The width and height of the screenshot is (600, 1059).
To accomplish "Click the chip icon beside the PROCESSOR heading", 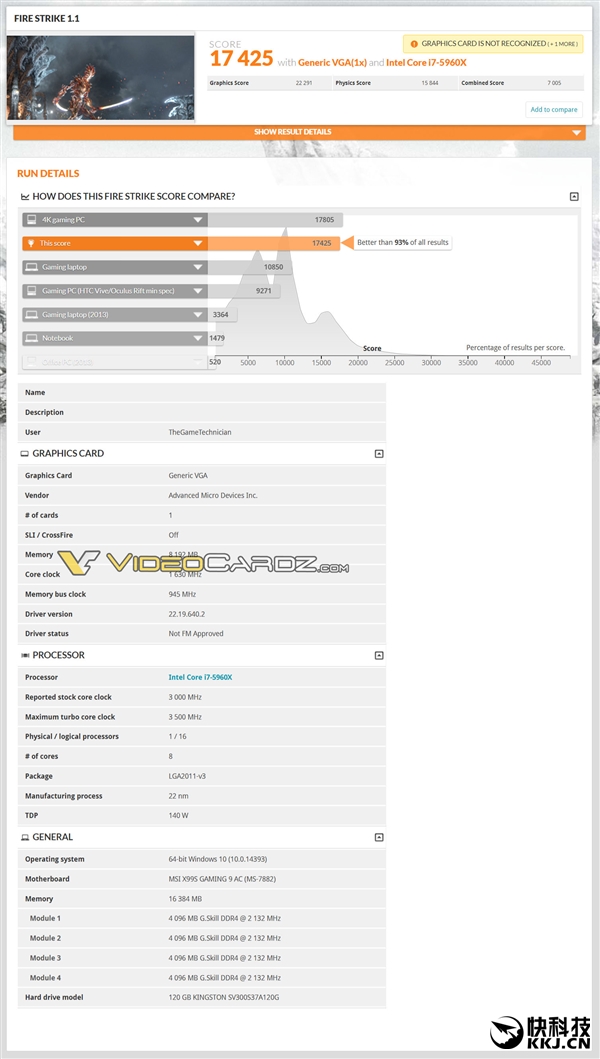I will coord(25,655).
